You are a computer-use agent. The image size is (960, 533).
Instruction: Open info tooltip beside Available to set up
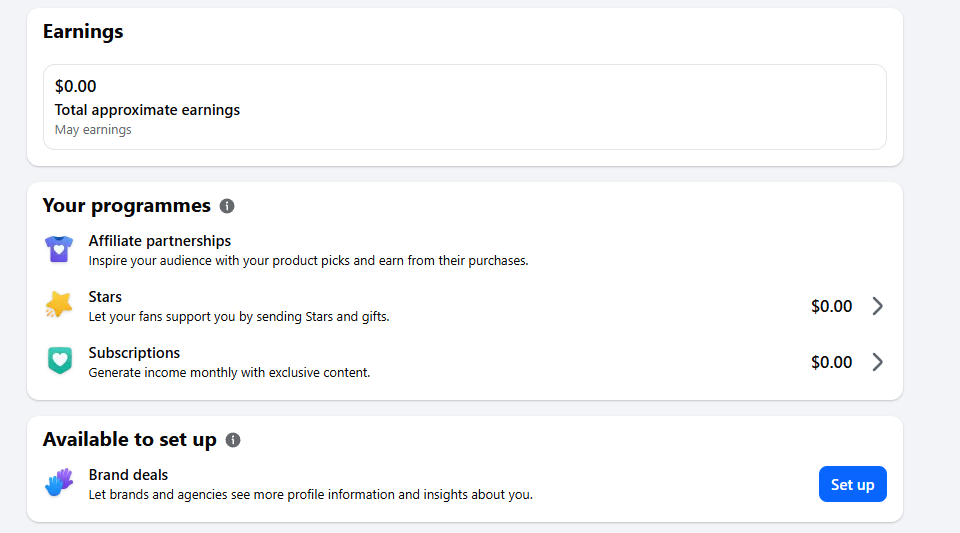coord(233,440)
